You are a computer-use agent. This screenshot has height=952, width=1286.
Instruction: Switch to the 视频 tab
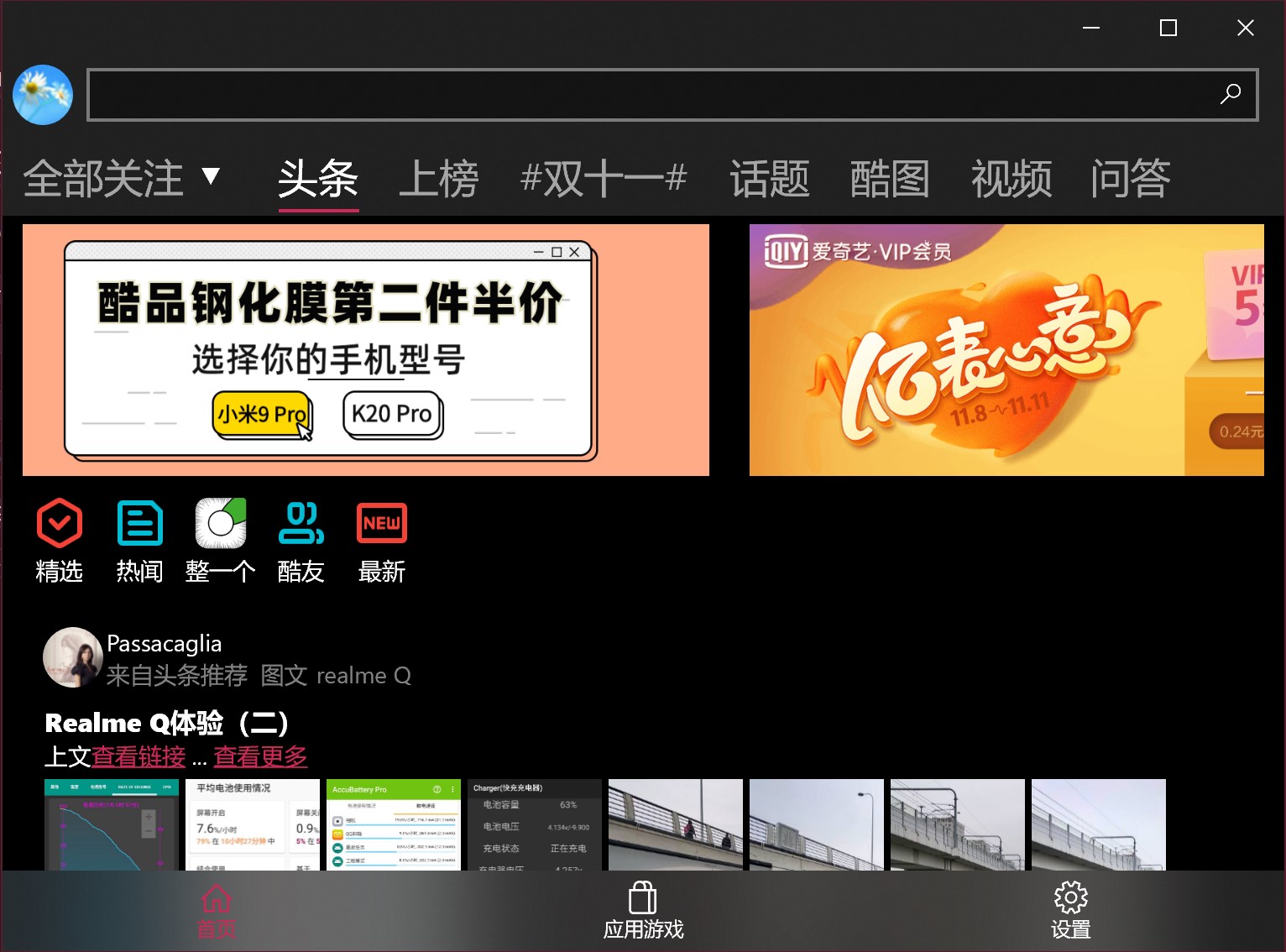click(1012, 179)
